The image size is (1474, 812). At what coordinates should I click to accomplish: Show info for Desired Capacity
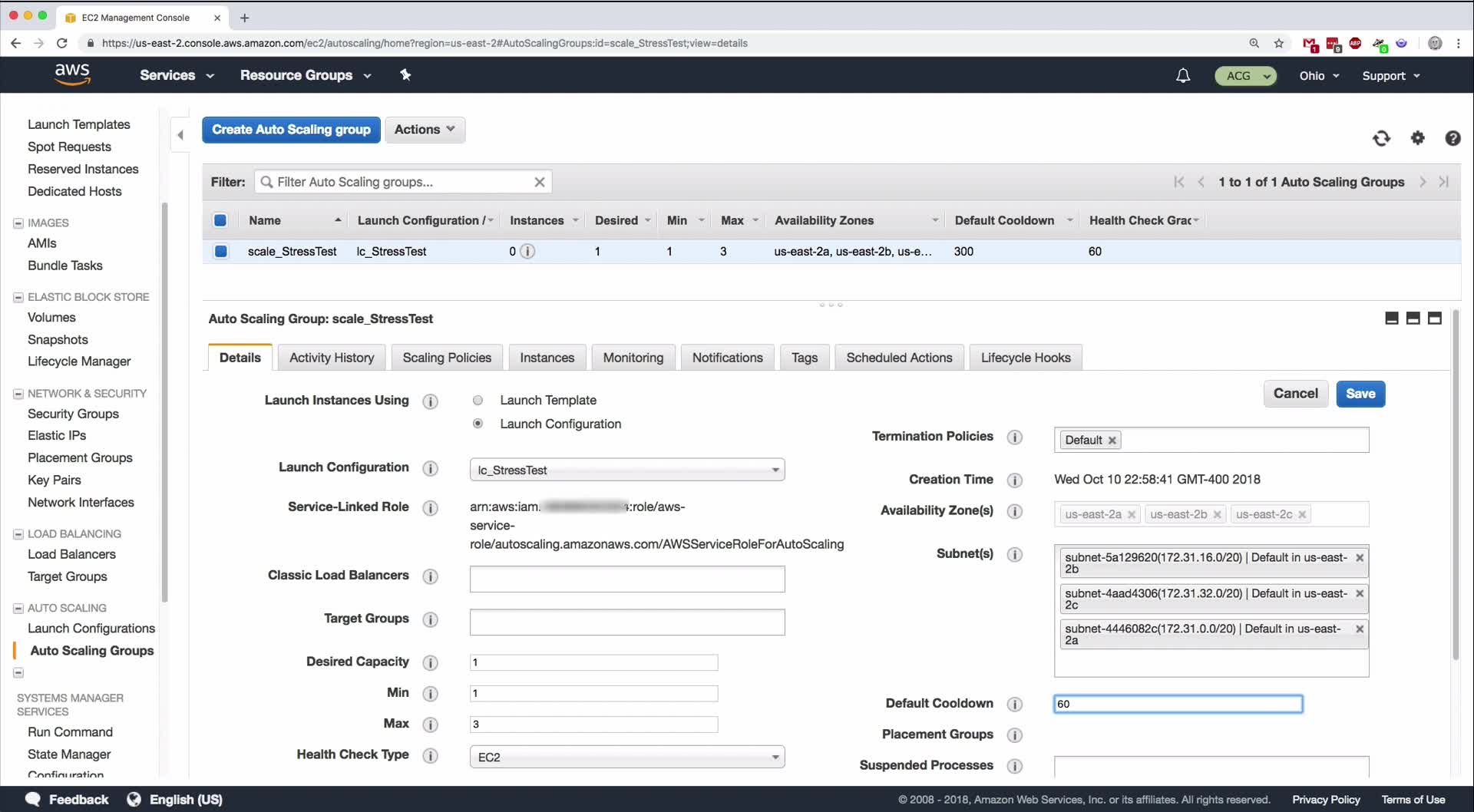431,662
